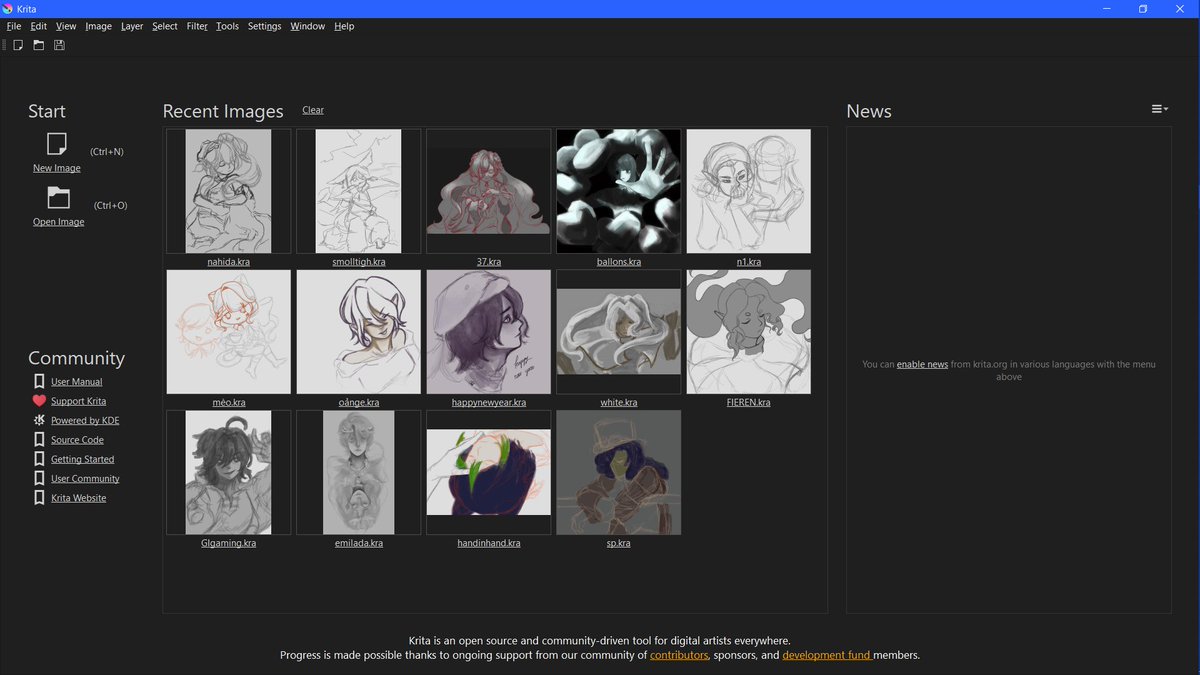Viewport: 1200px width, 675px height.
Task: Open the sp.kra thumbnail
Action: click(618, 473)
